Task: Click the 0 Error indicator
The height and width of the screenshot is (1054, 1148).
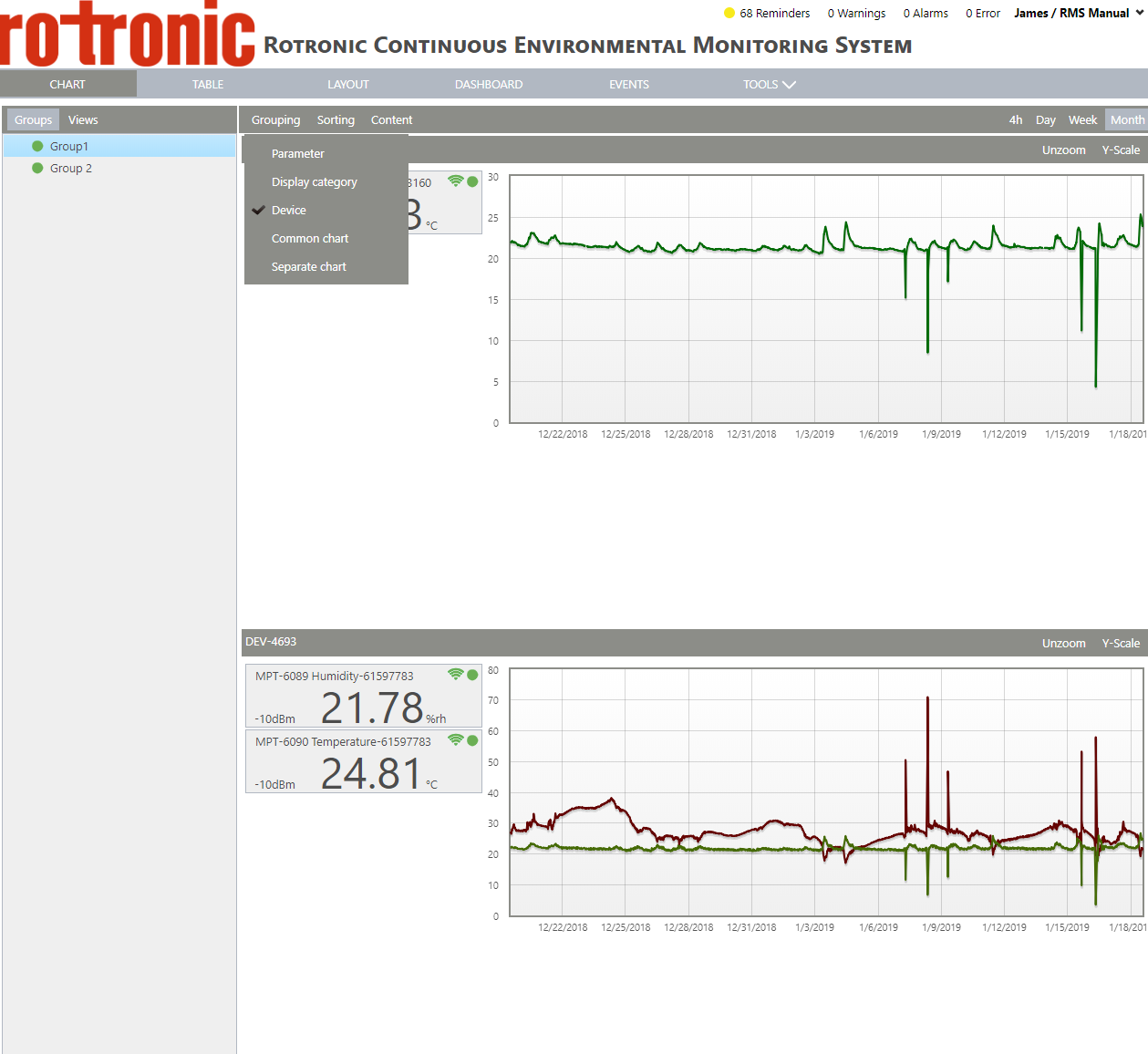Action: 983,13
